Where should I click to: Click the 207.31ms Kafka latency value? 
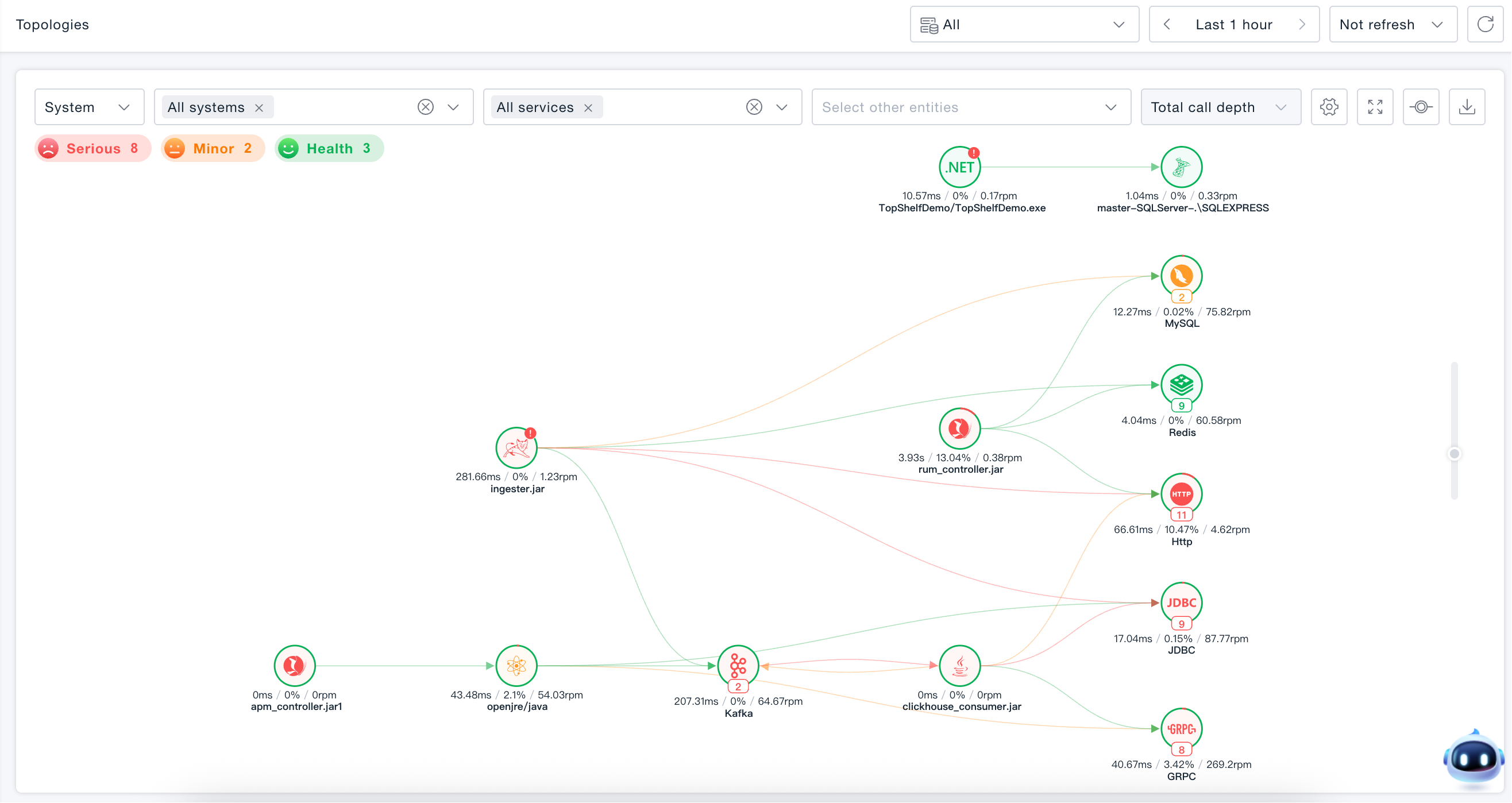[x=696, y=701]
